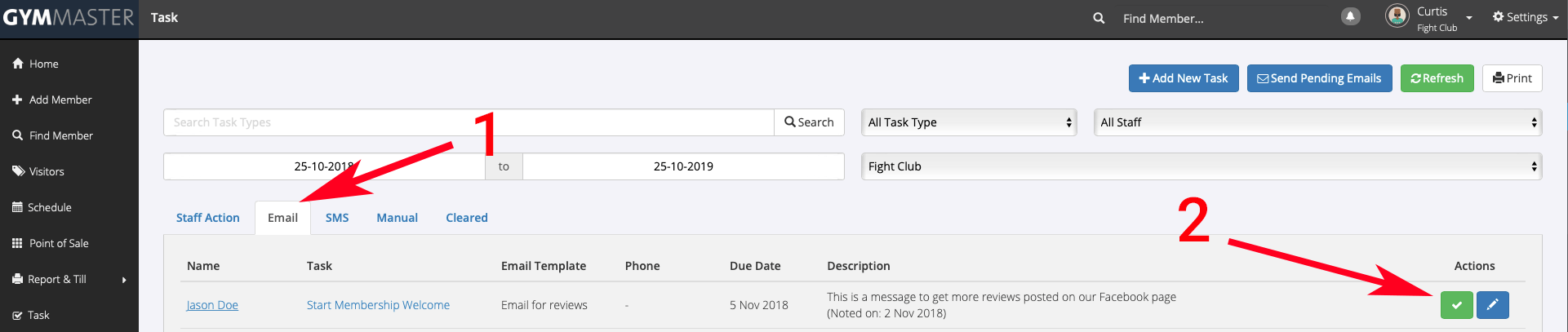Open Point of Sale in the sidebar
The height and width of the screenshot is (332, 1568).
pos(58,243)
